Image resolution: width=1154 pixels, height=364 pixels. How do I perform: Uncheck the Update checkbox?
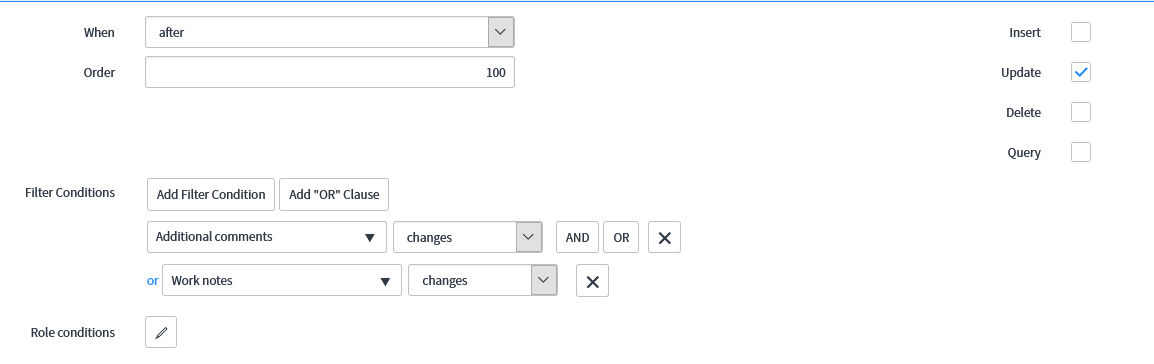(1081, 72)
